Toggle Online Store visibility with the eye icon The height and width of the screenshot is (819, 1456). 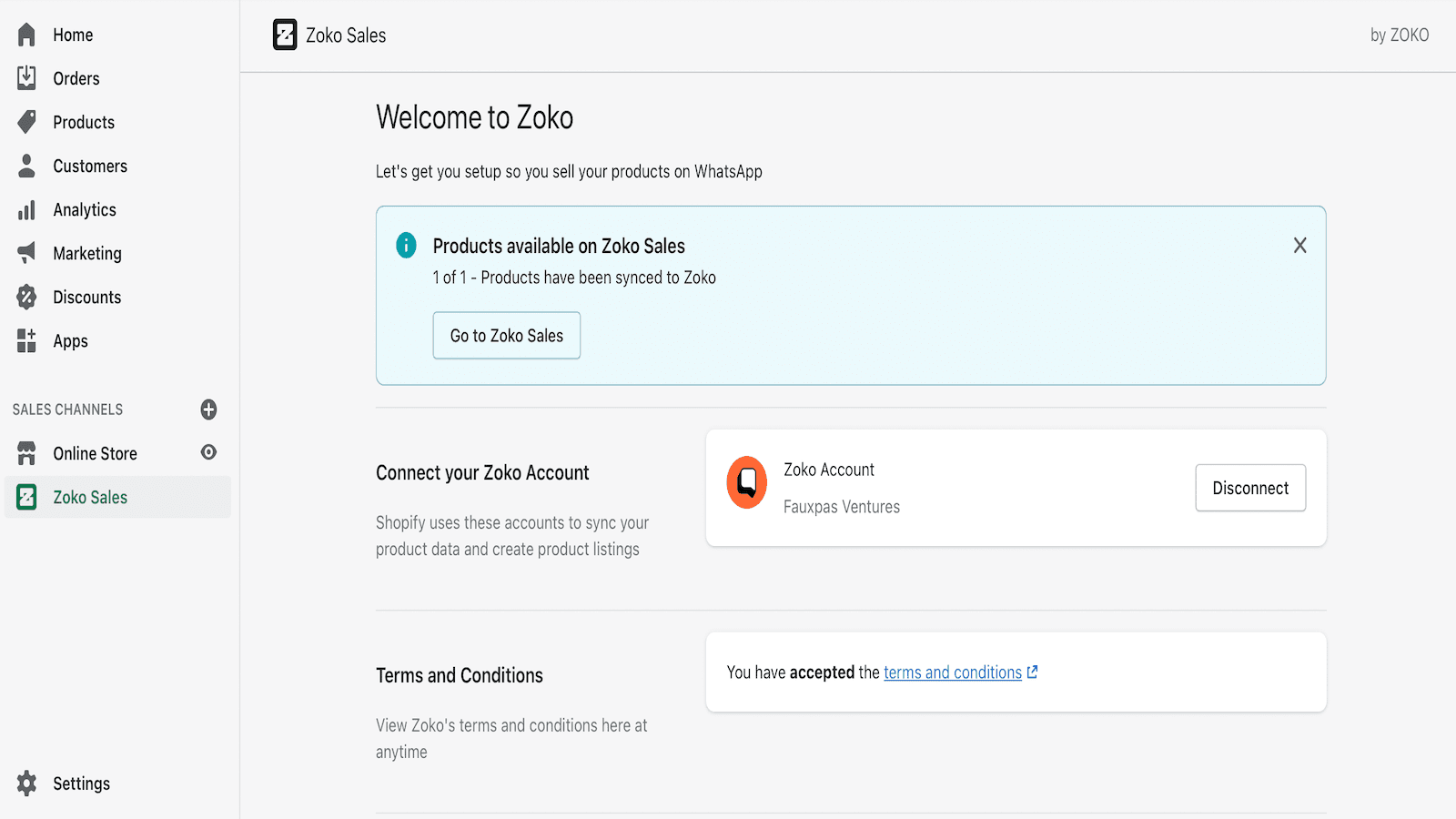click(x=208, y=452)
